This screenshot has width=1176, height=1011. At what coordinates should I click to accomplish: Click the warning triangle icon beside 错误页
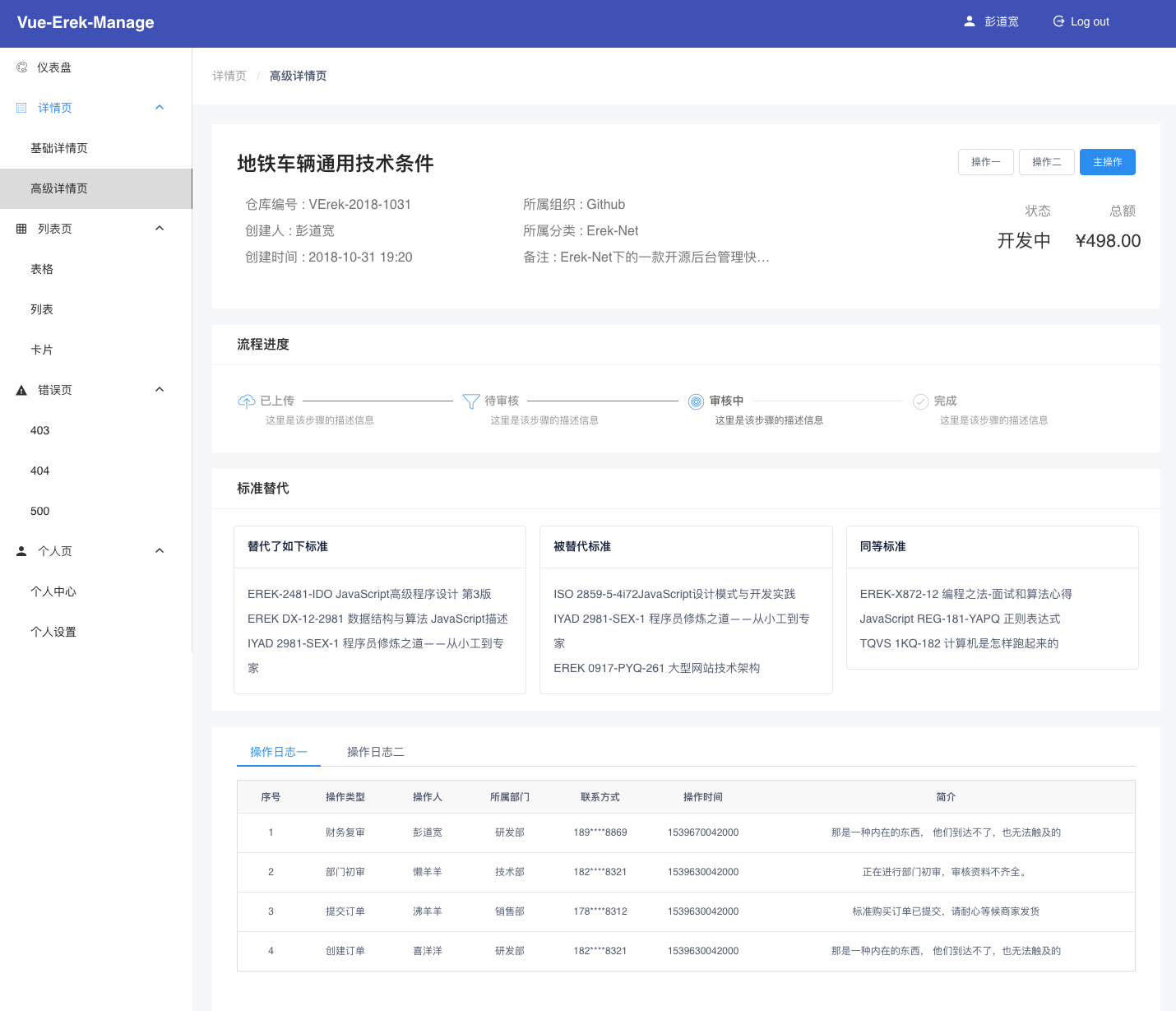[x=22, y=390]
